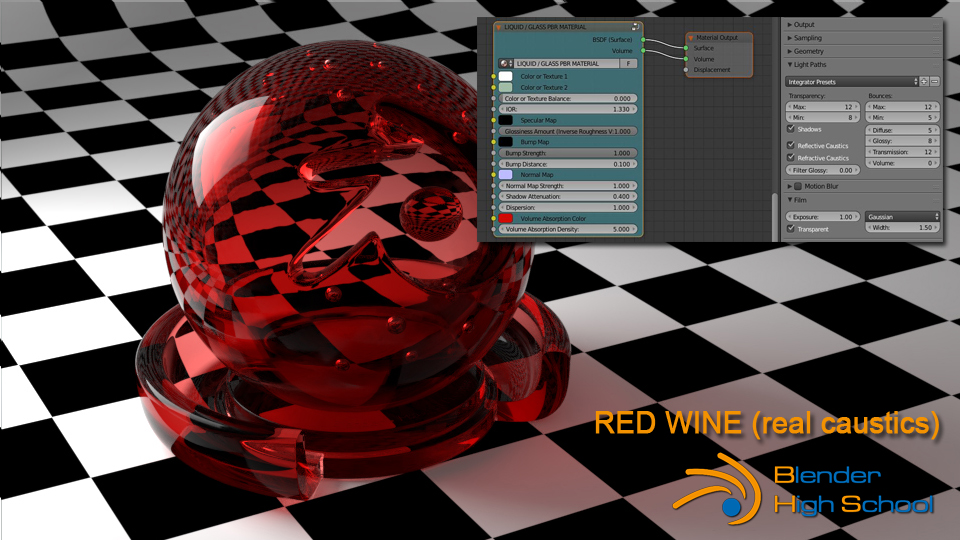
Task: Adjust the Glossiness Amount slider
Action: 568,132
